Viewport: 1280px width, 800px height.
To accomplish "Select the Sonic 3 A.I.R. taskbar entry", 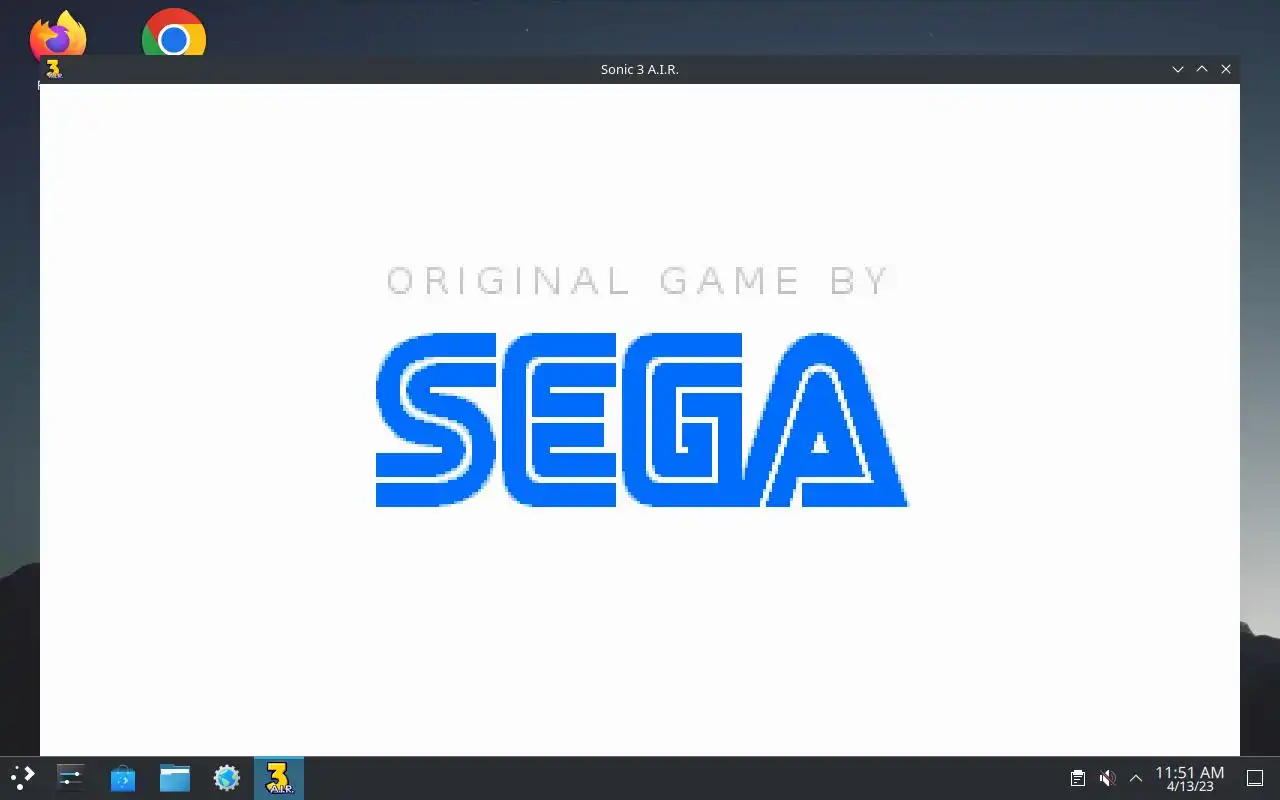I will point(279,777).
